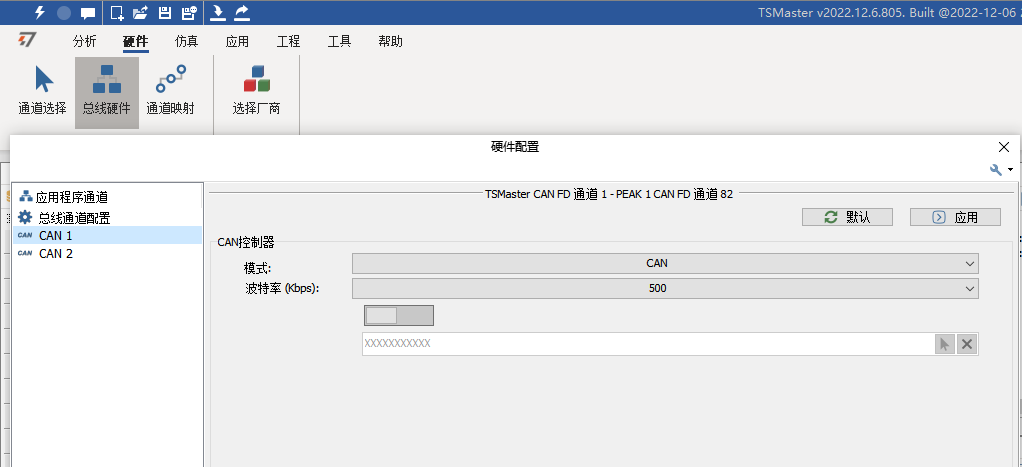Image resolution: width=1022 pixels, height=467 pixels.
Task: Open project via the folder arrow icon
Action: coord(141,12)
